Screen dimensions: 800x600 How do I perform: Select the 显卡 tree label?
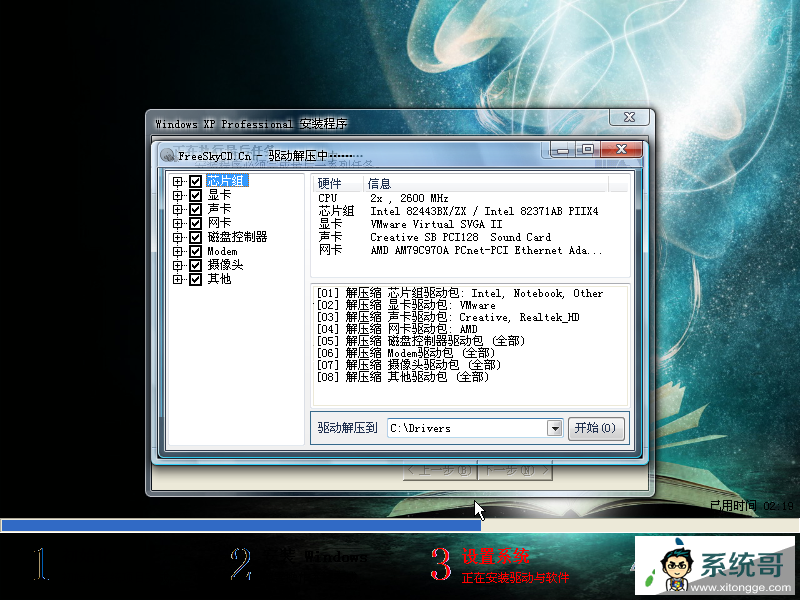pyautogui.click(x=219, y=195)
